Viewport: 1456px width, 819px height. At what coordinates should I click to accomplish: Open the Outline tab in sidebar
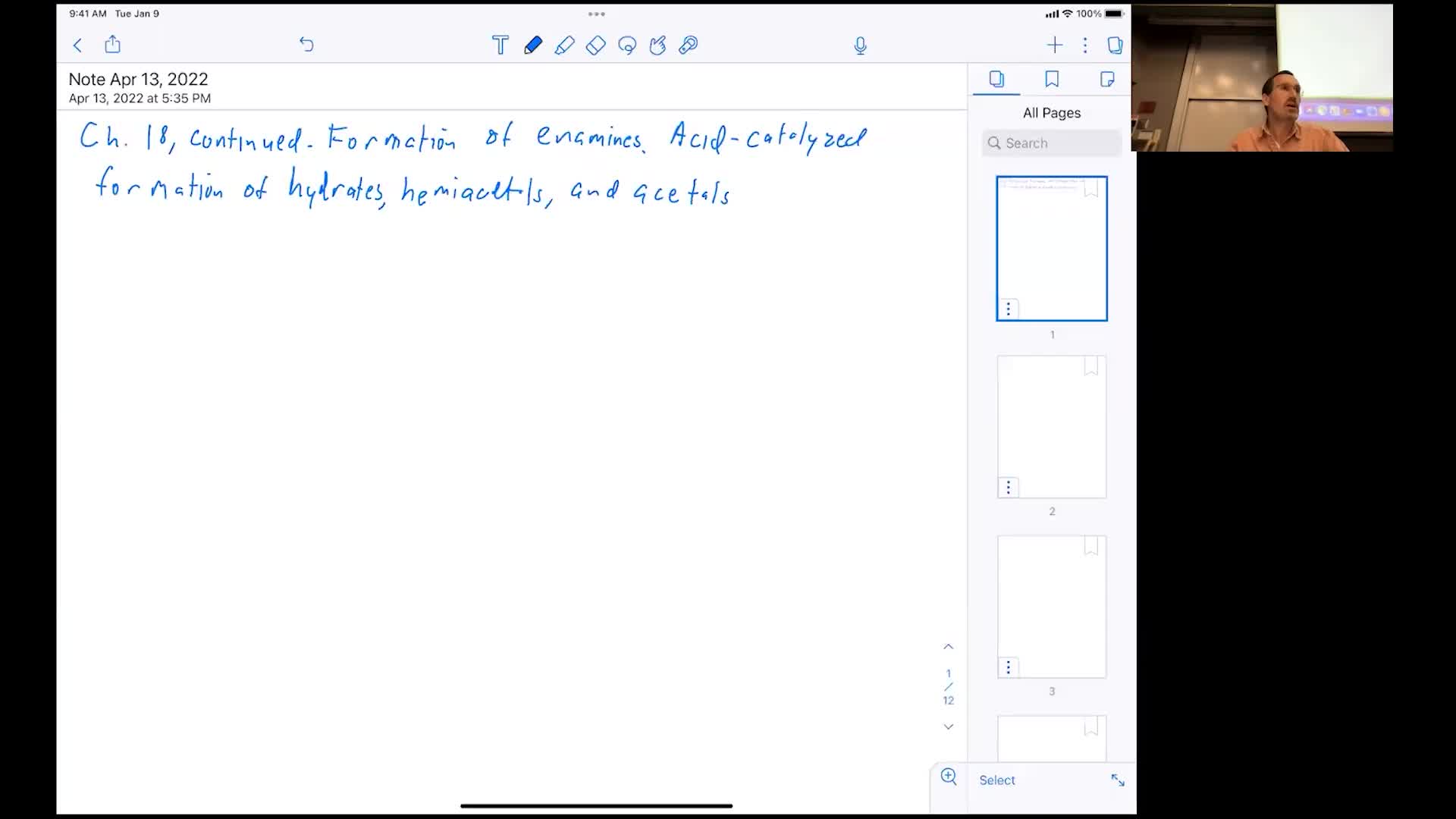pos(1107,79)
